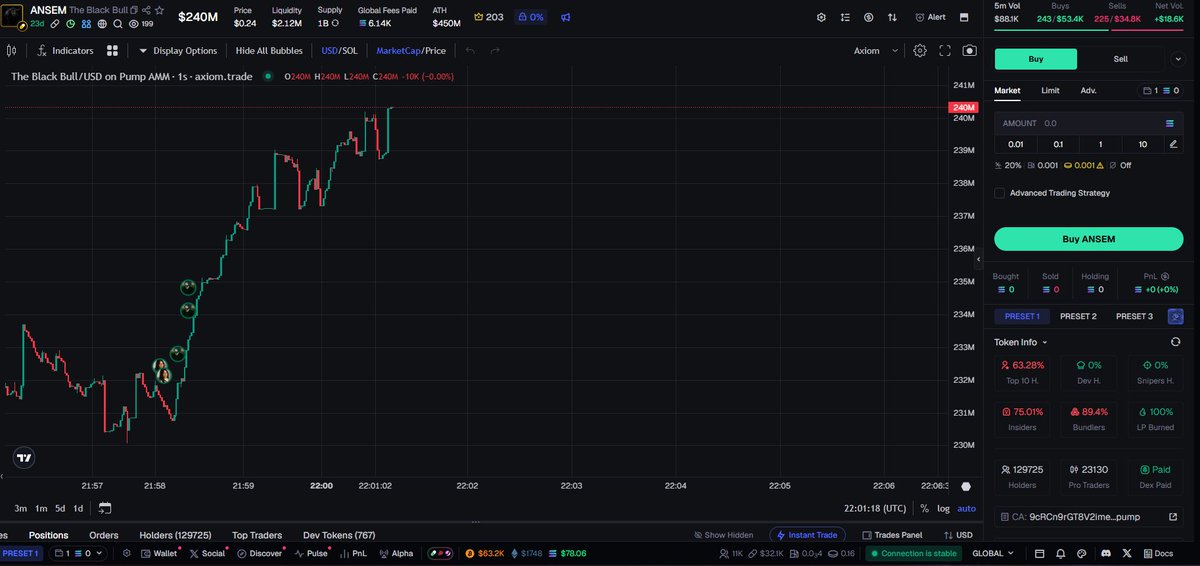
Task: Select the Buy tab
Action: coord(1036,59)
